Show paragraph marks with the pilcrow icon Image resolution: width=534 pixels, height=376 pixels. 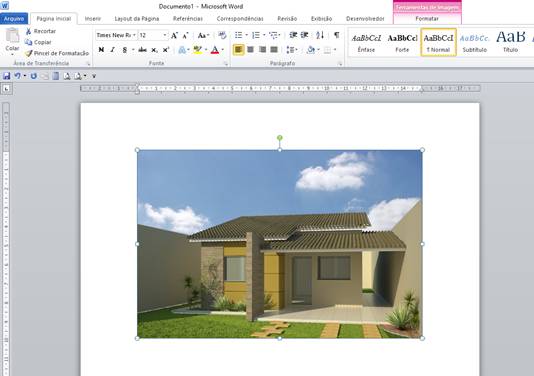pyautogui.click(x=336, y=35)
